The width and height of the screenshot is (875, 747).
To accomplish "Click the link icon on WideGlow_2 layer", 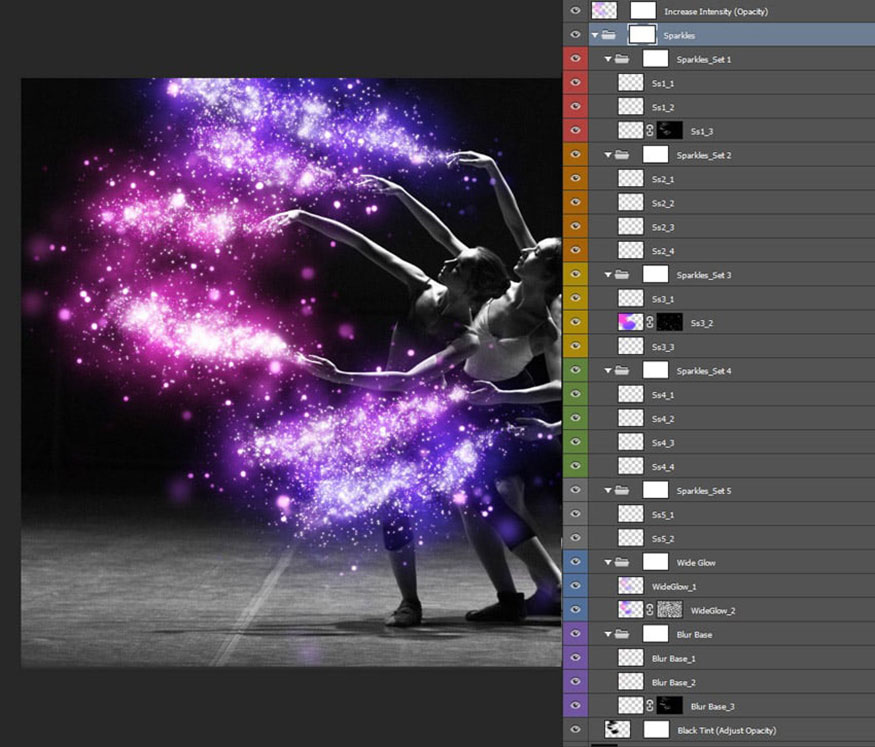I will [x=650, y=610].
